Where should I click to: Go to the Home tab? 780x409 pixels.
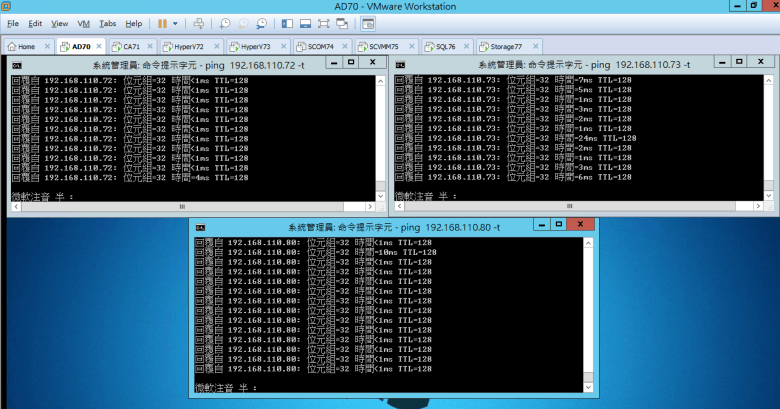[x=25, y=46]
